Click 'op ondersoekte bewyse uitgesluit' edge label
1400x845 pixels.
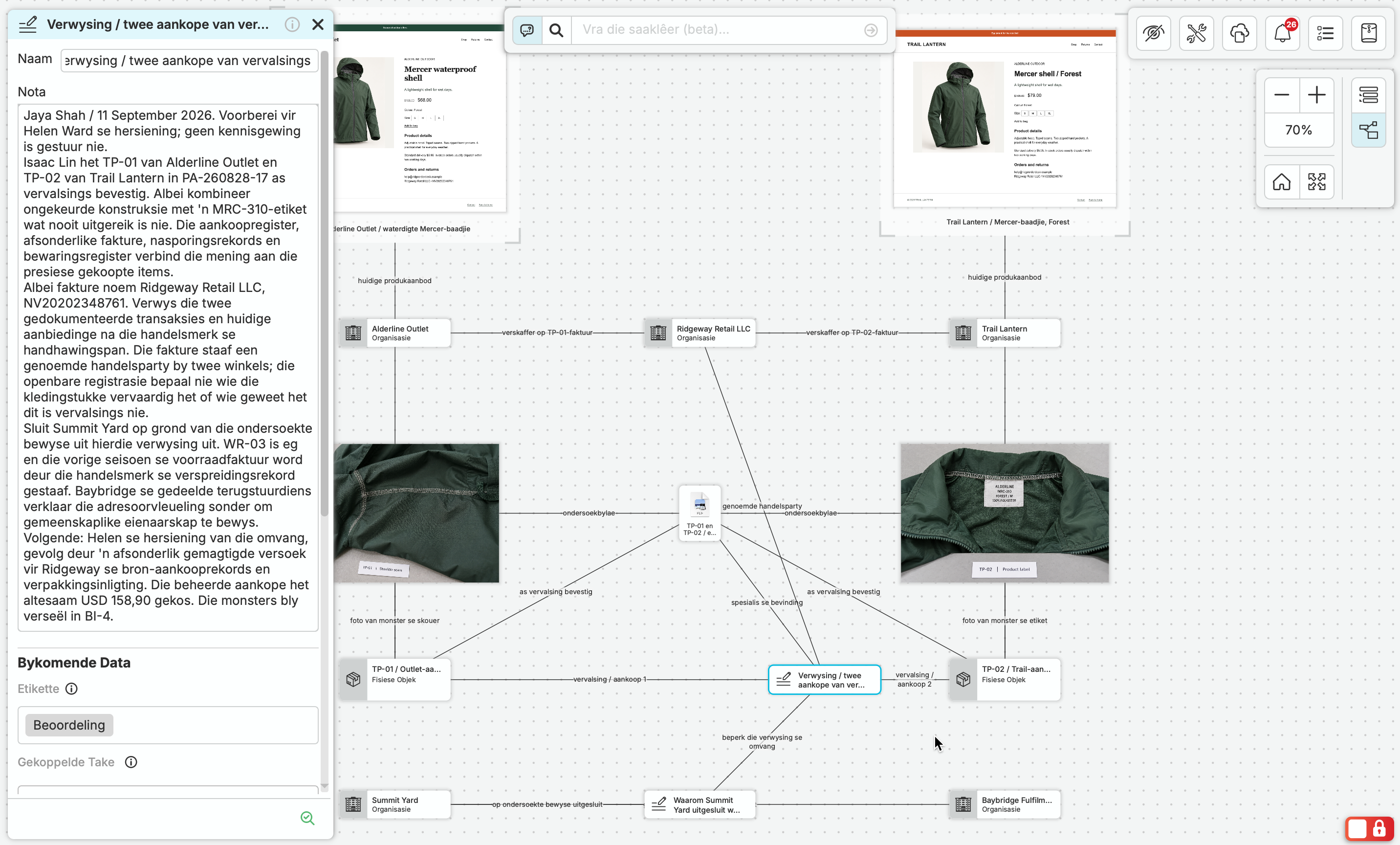pos(547,804)
